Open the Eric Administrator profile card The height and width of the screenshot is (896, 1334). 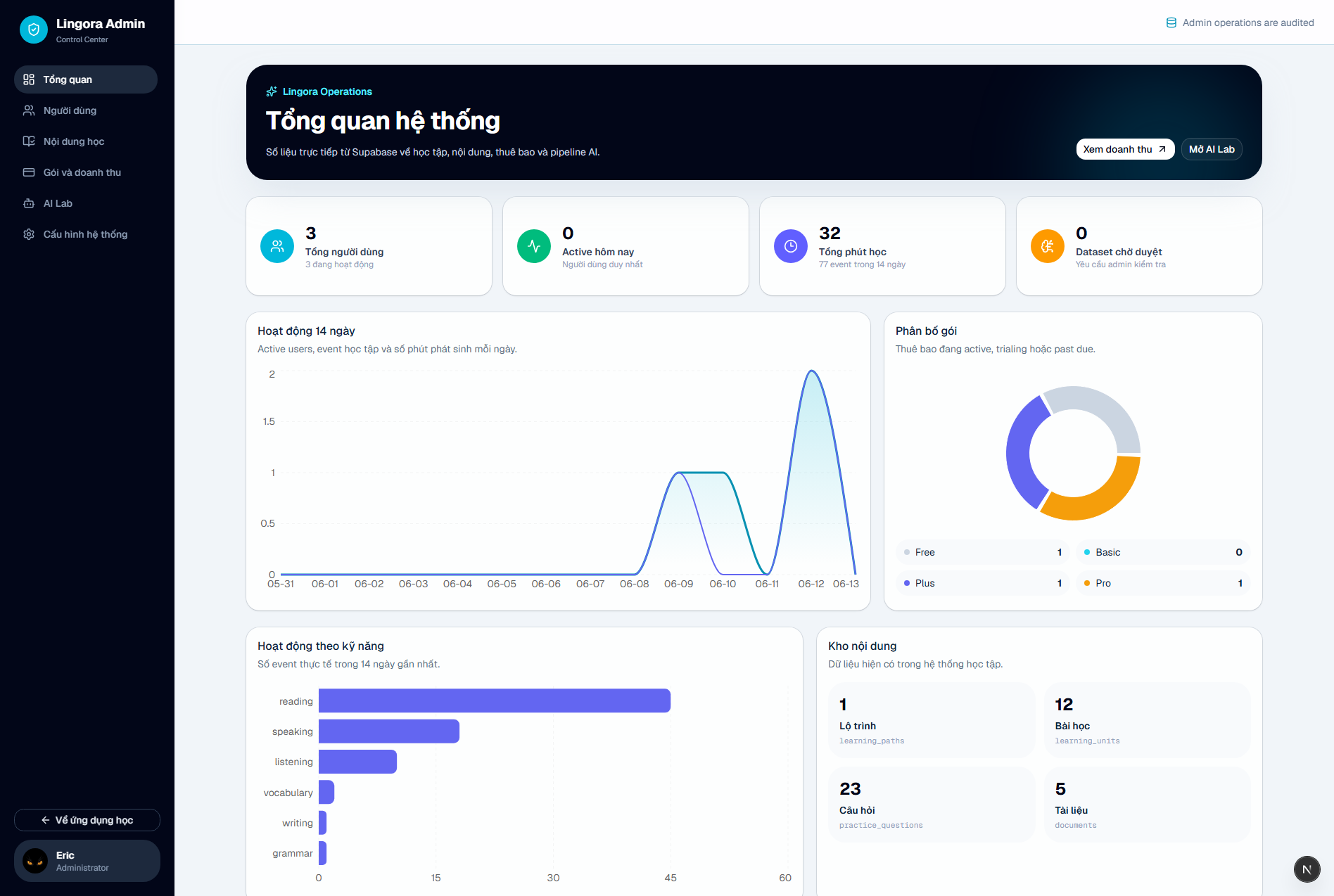[87, 861]
